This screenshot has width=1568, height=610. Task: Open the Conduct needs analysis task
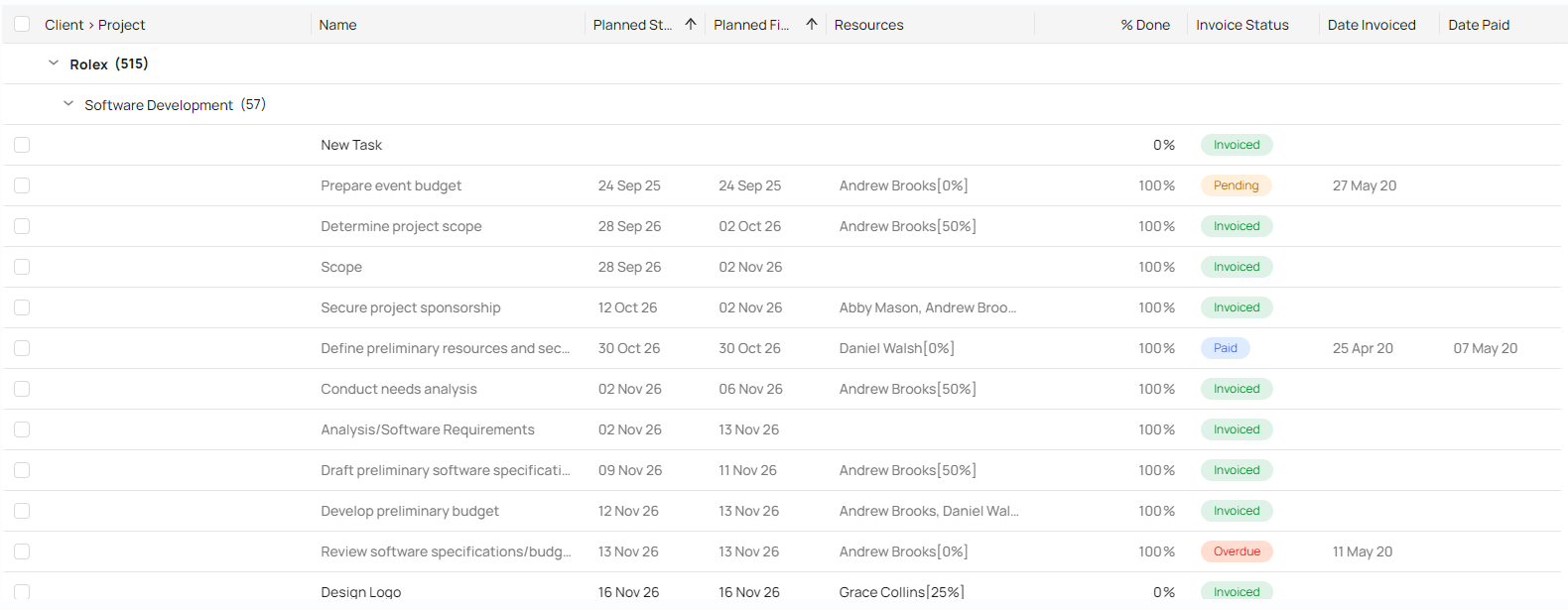pos(398,389)
